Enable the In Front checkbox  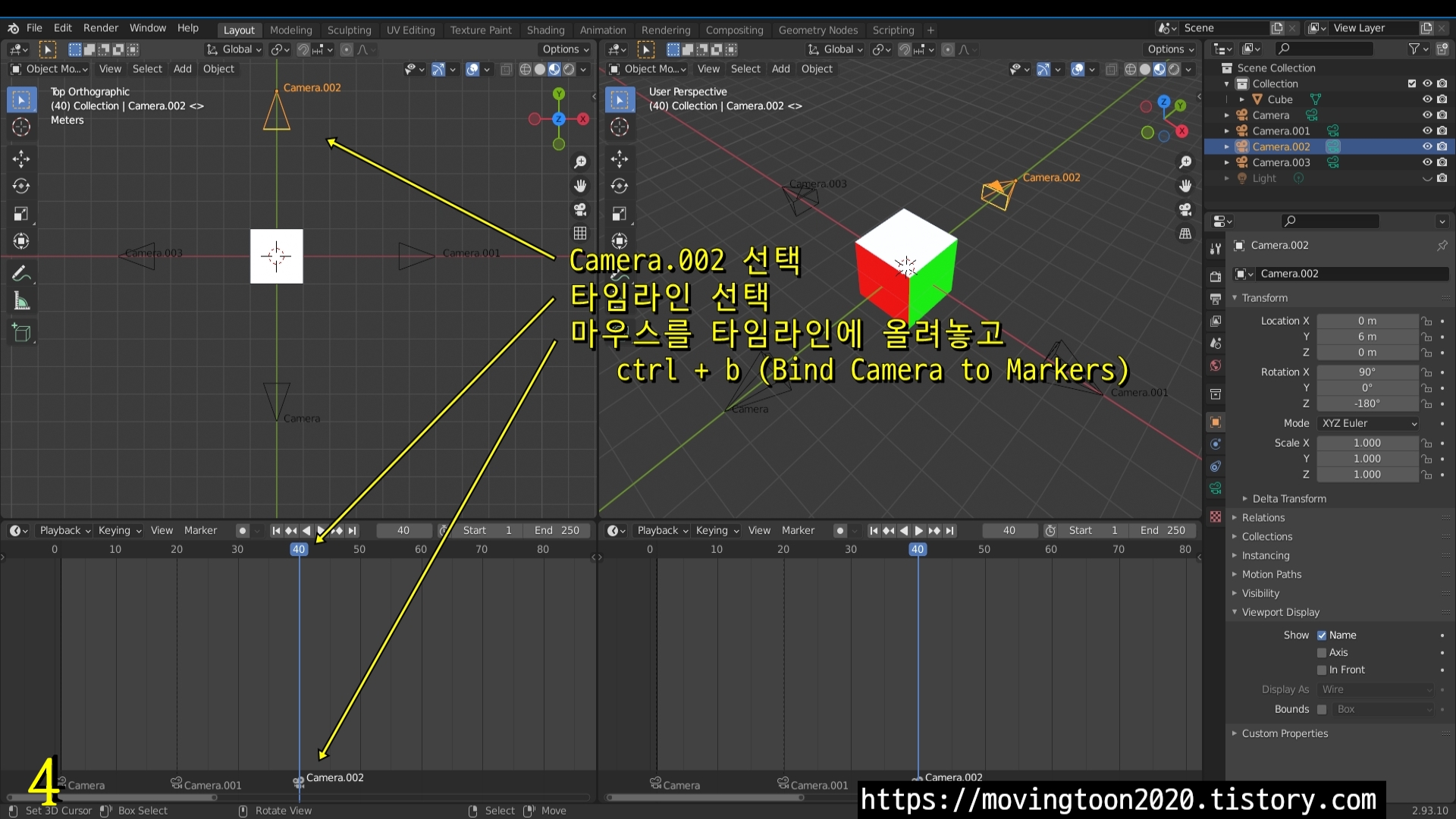click(x=1322, y=670)
